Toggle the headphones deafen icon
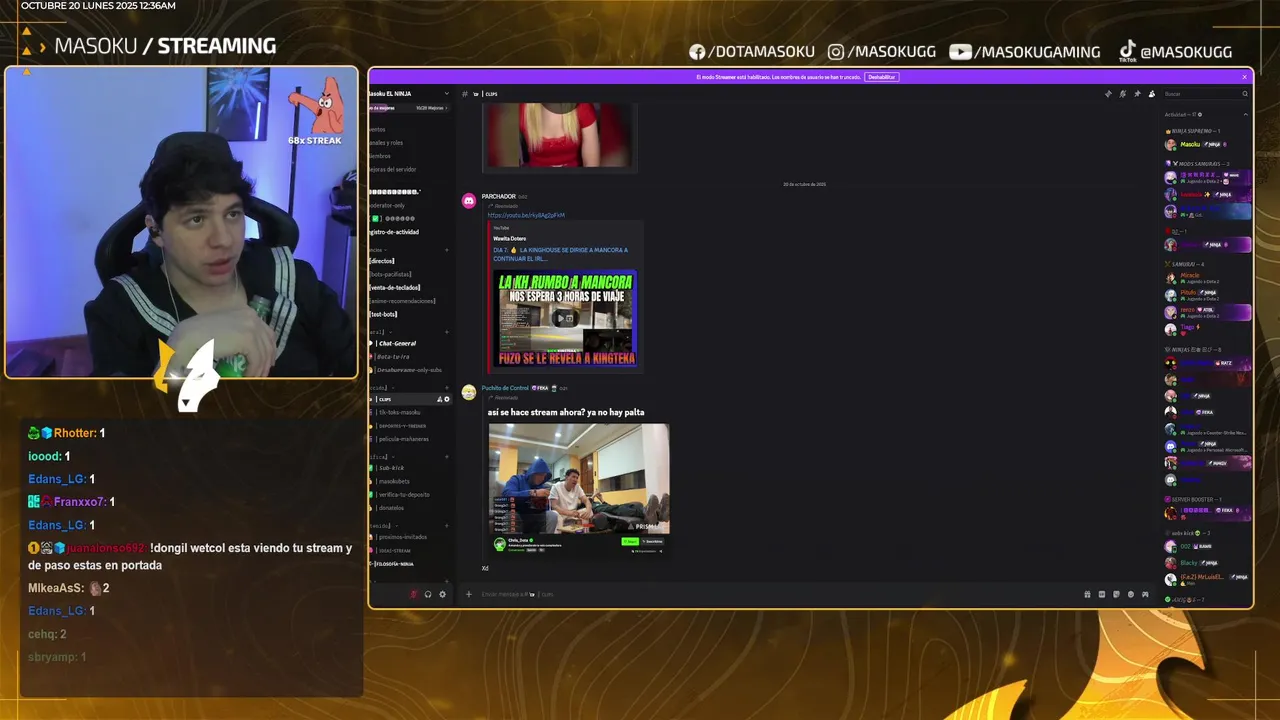Viewport: 1280px width, 720px height. (x=428, y=594)
